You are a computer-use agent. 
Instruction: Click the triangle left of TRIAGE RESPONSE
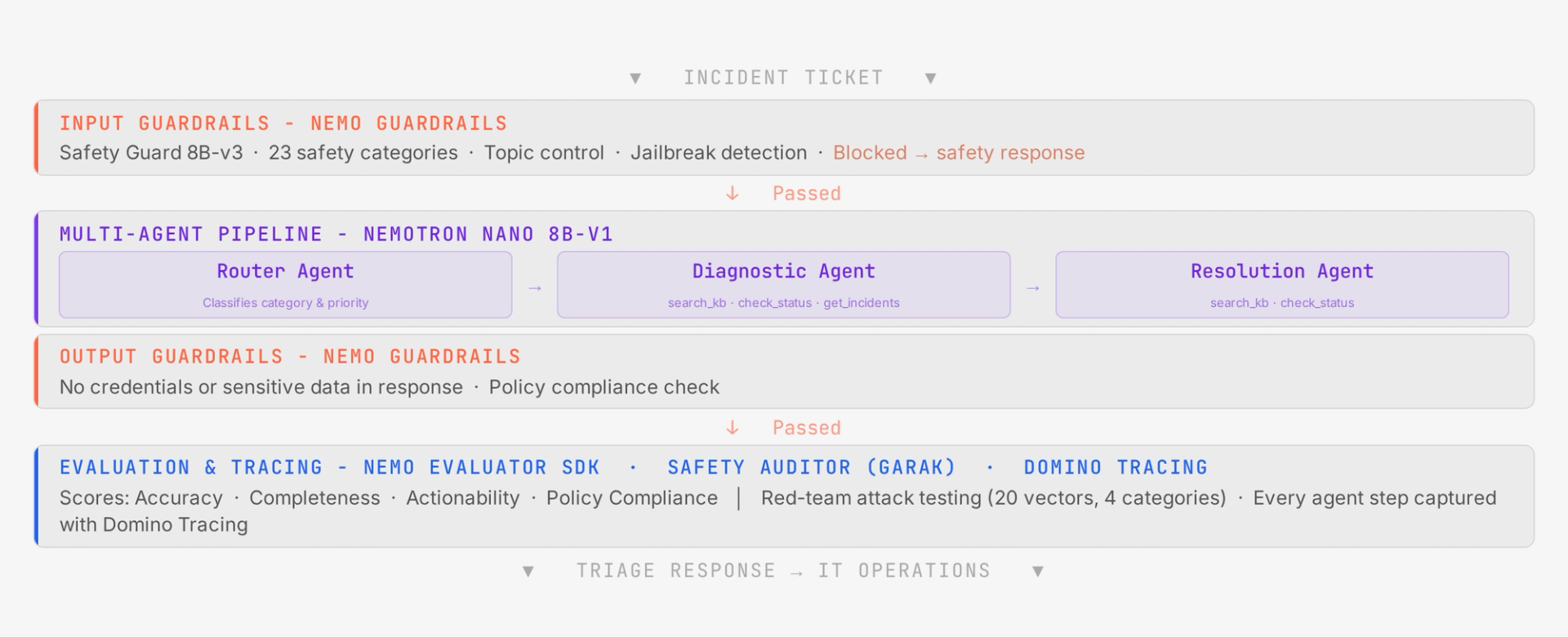tap(528, 572)
